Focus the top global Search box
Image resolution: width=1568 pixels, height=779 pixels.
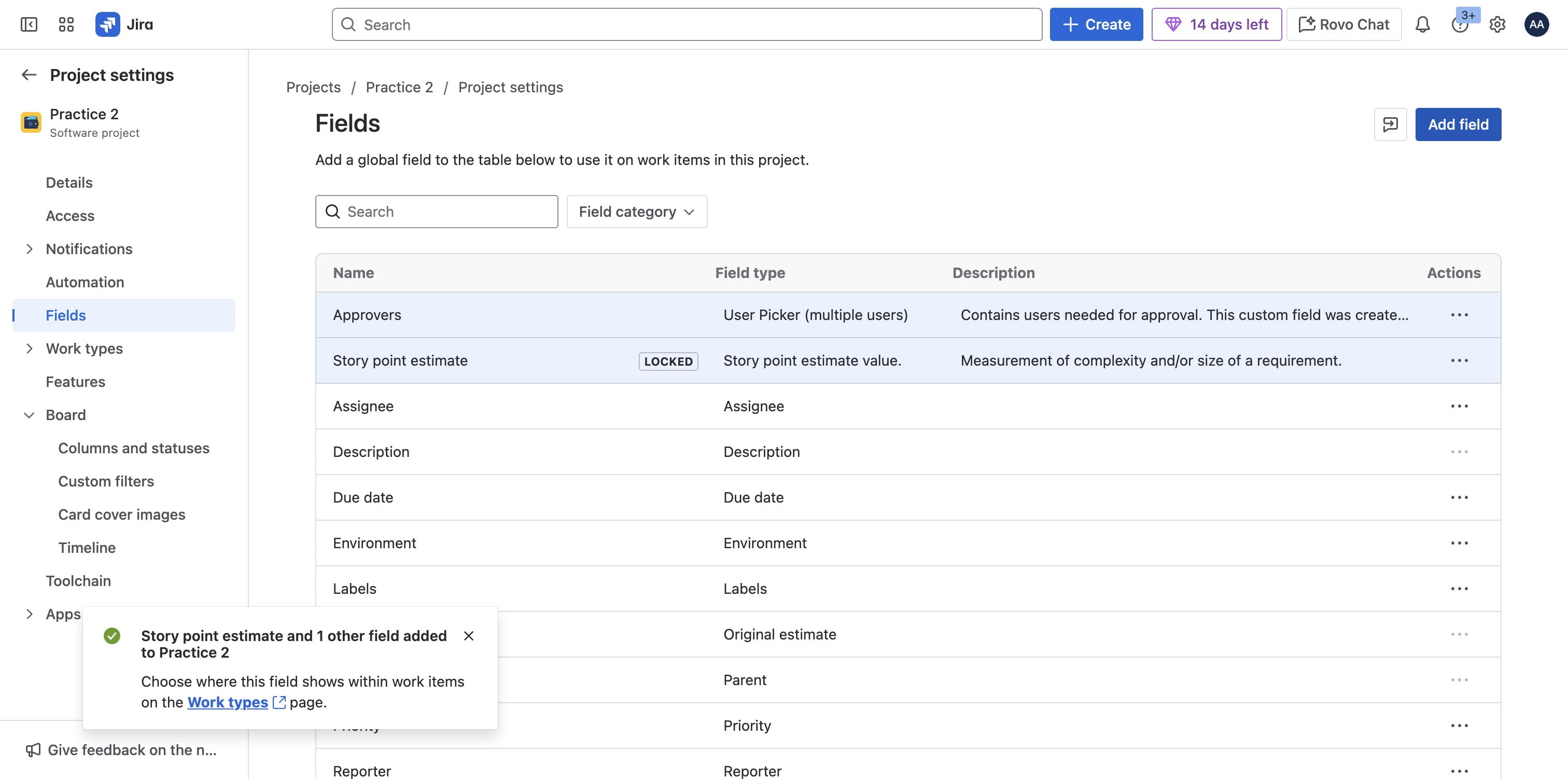coord(687,24)
